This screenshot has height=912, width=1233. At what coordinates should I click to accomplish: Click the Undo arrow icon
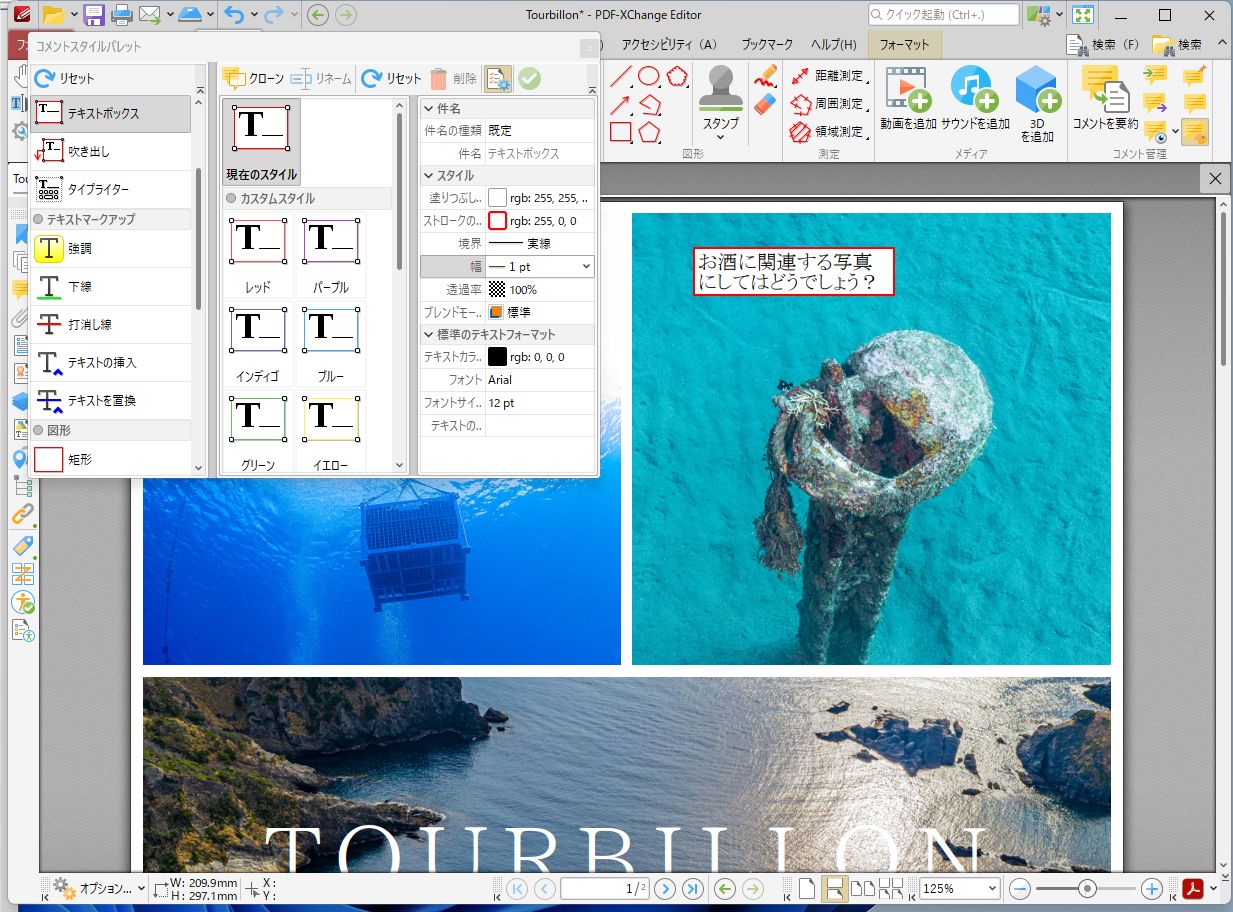click(234, 15)
